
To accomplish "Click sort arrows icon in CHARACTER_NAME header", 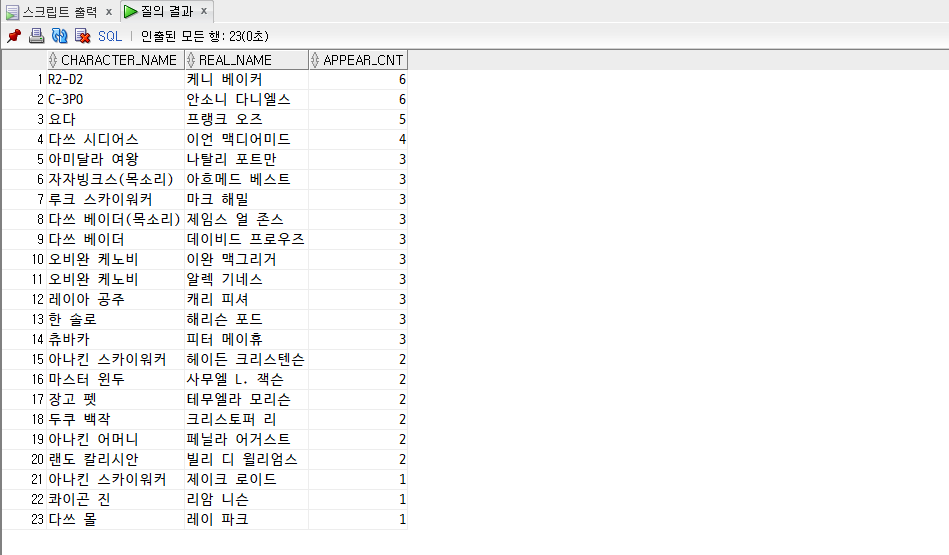I will pos(53,60).
